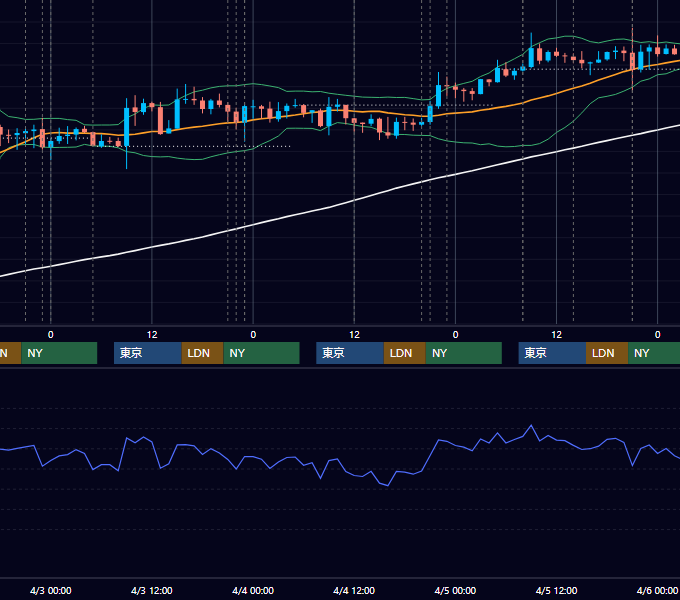Screen dimensions: 680x600
Task: Select the NY block spanning 4/4 00:00
Action: 262,353
